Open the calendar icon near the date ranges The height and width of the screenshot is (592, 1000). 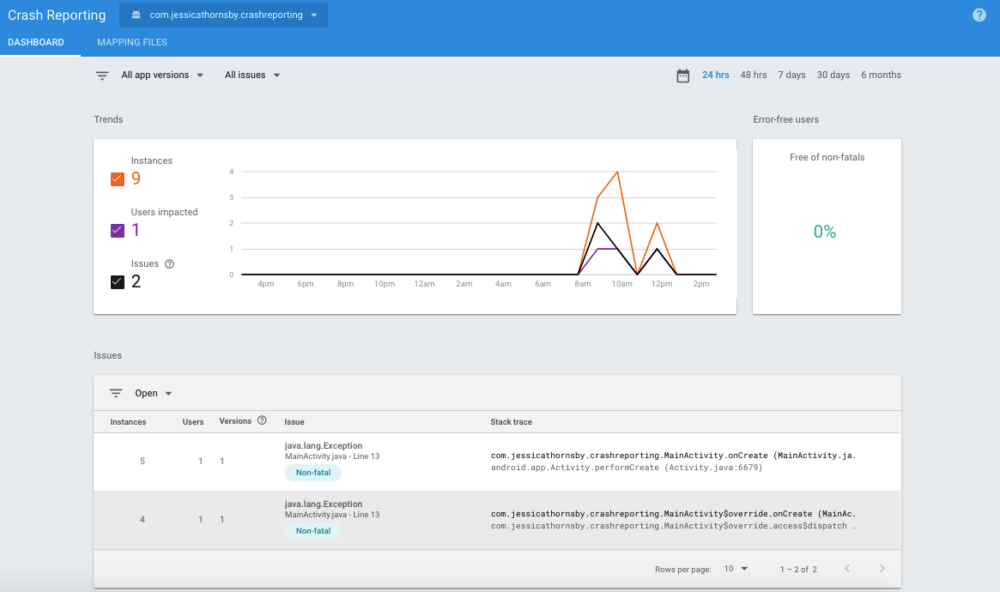click(x=684, y=74)
